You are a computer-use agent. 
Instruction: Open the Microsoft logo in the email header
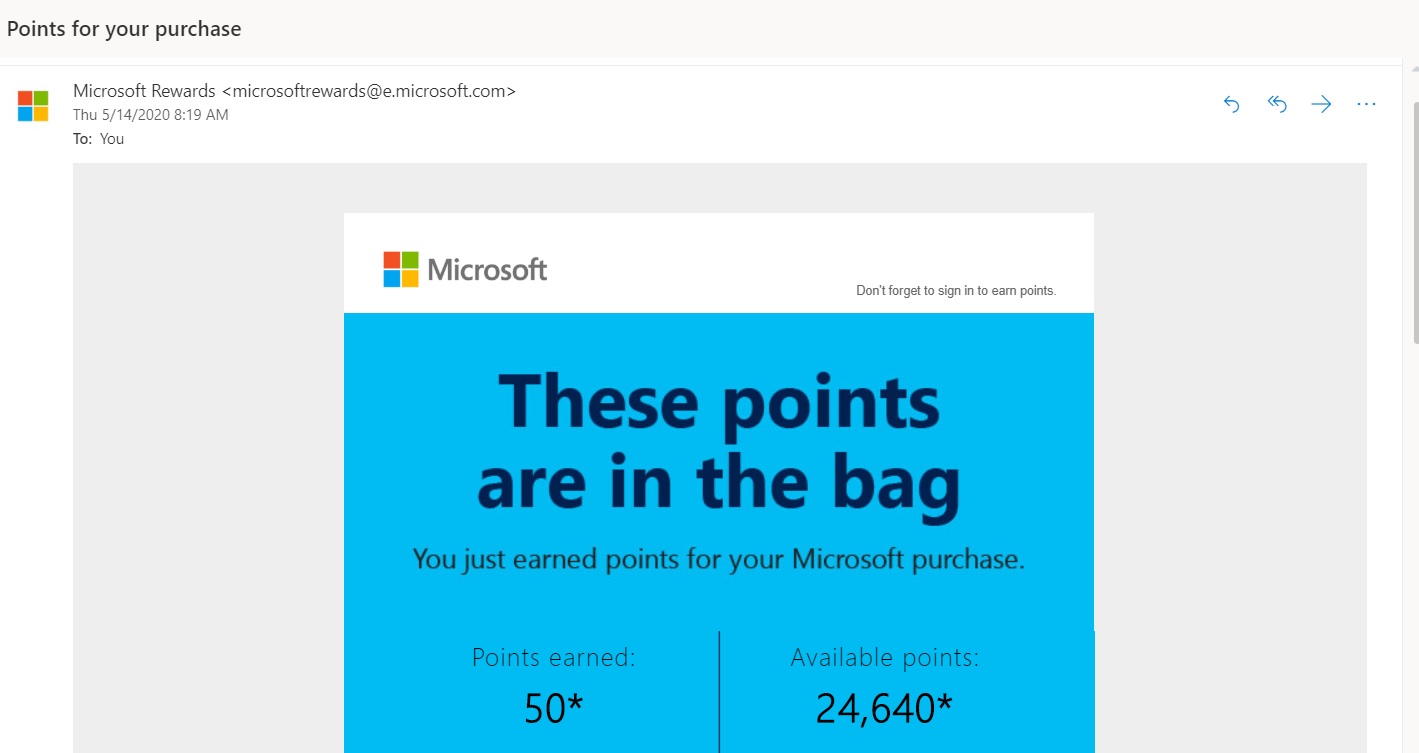point(465,269)
